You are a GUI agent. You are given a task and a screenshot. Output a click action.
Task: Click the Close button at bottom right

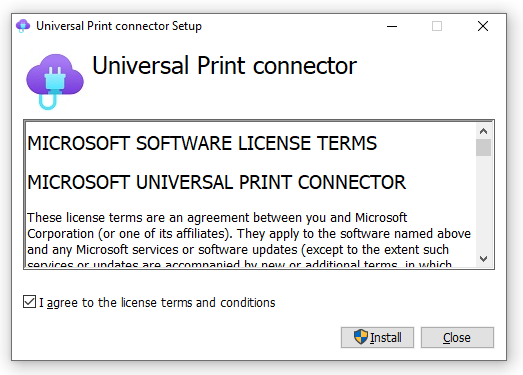(x=457, y=337)
